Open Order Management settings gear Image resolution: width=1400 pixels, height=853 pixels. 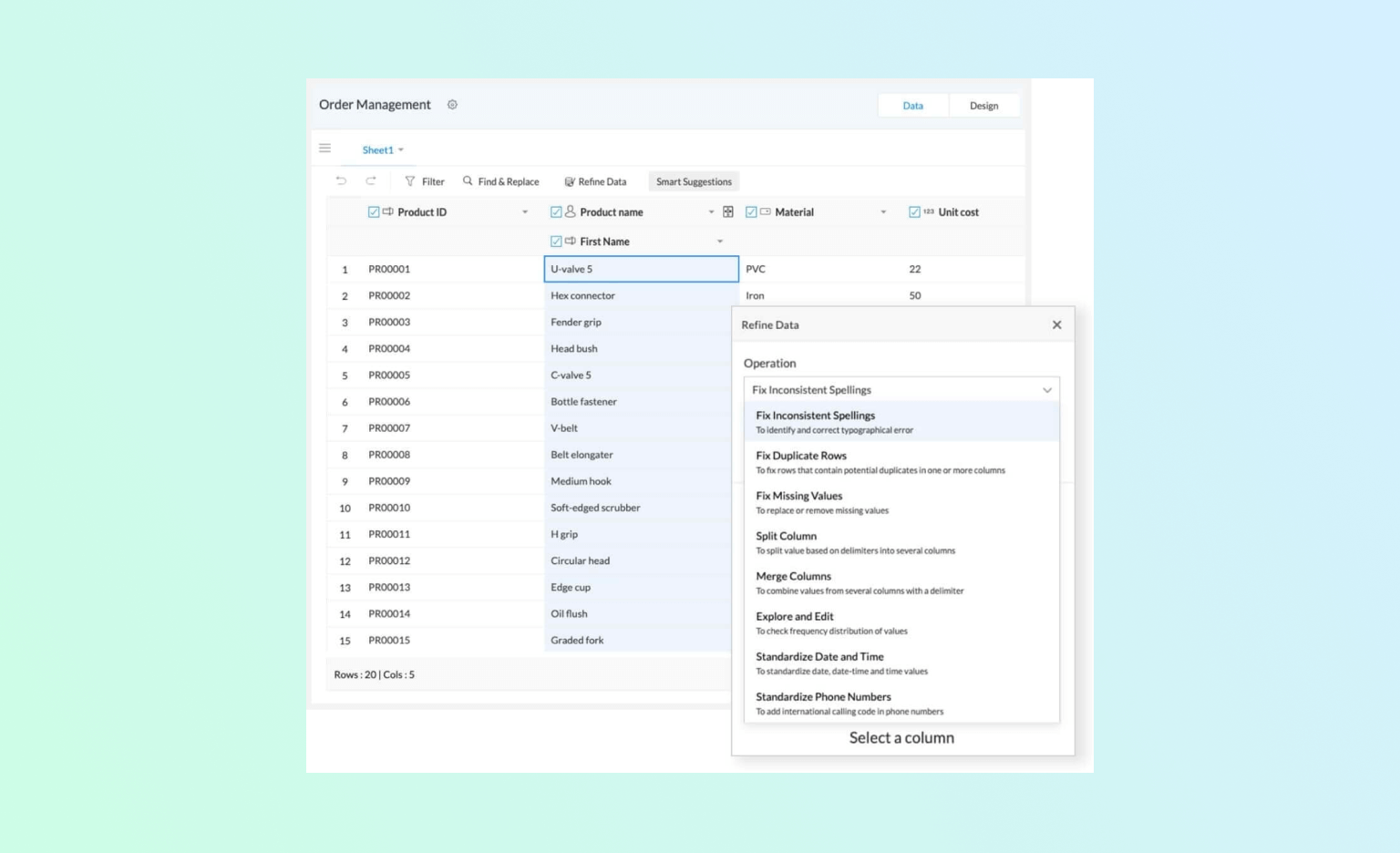(452, 105)
